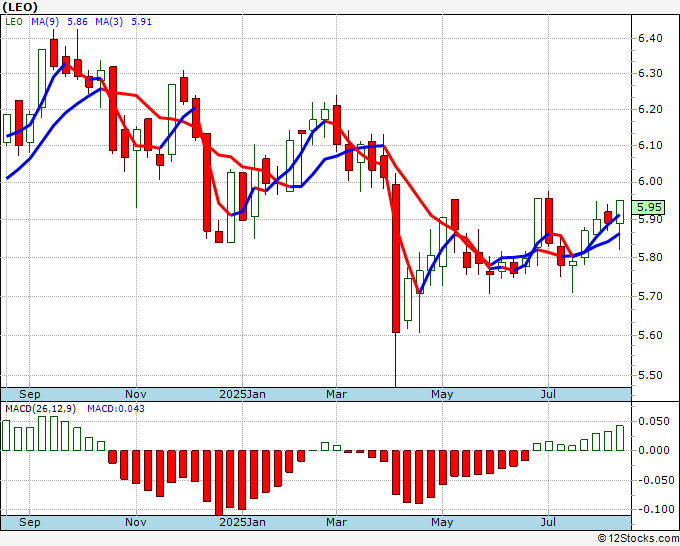Click the current price tag 5.95
Image resolution: width=680 pixels, height=546 pixels.
[648, 207]
